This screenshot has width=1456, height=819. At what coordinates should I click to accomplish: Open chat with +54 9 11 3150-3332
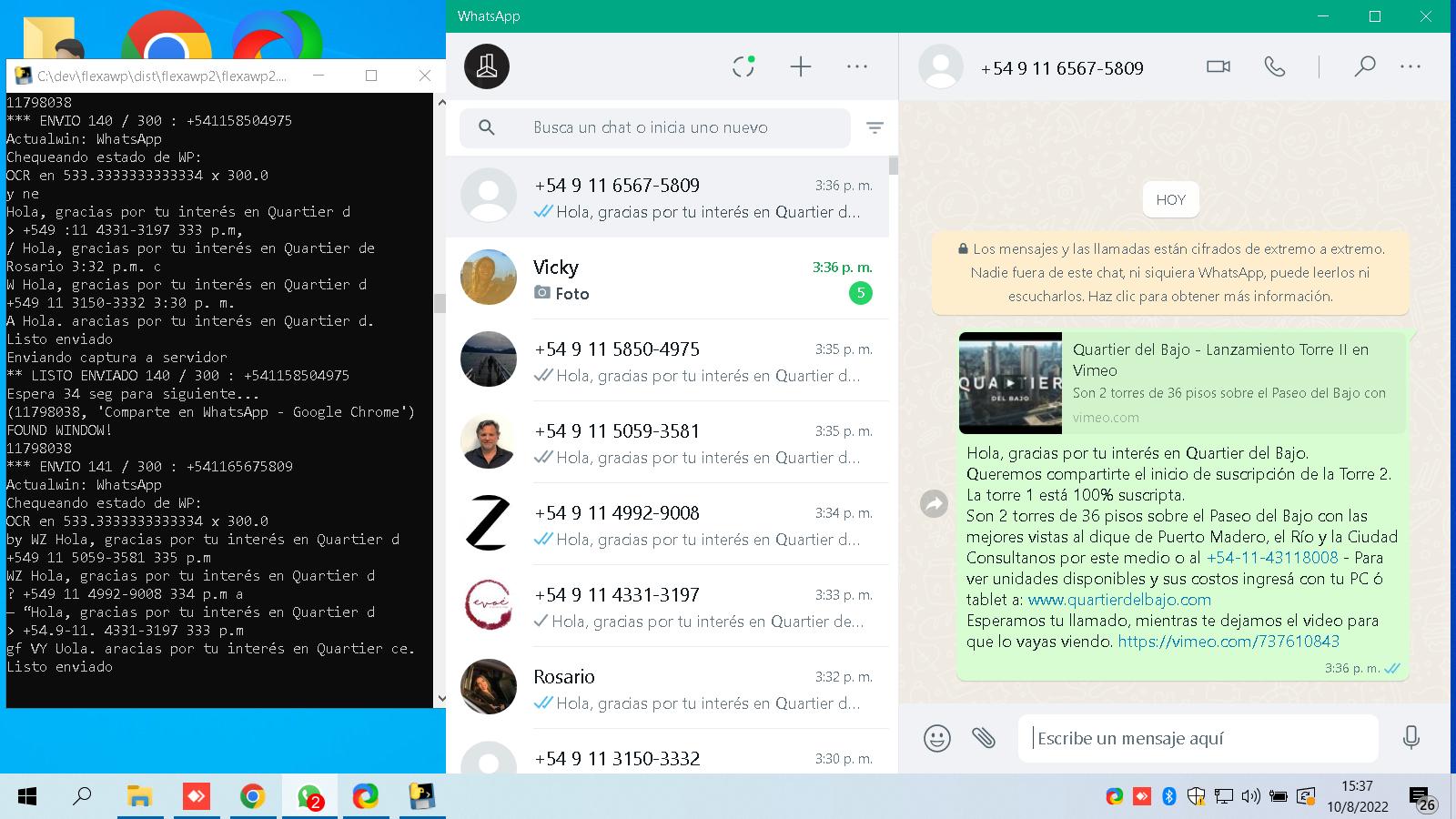(667, 752)
